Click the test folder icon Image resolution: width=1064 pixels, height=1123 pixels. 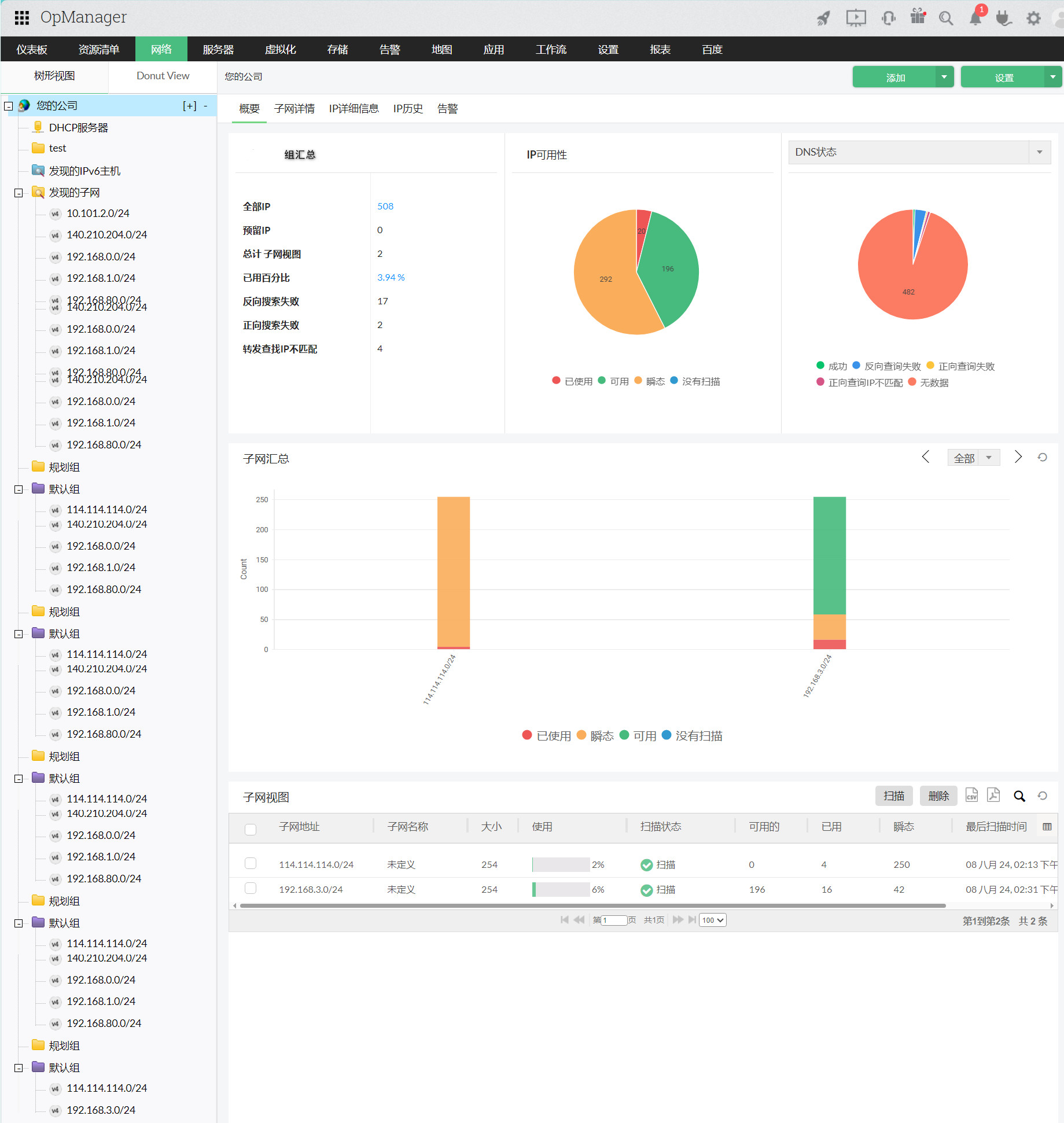[38, 148]
